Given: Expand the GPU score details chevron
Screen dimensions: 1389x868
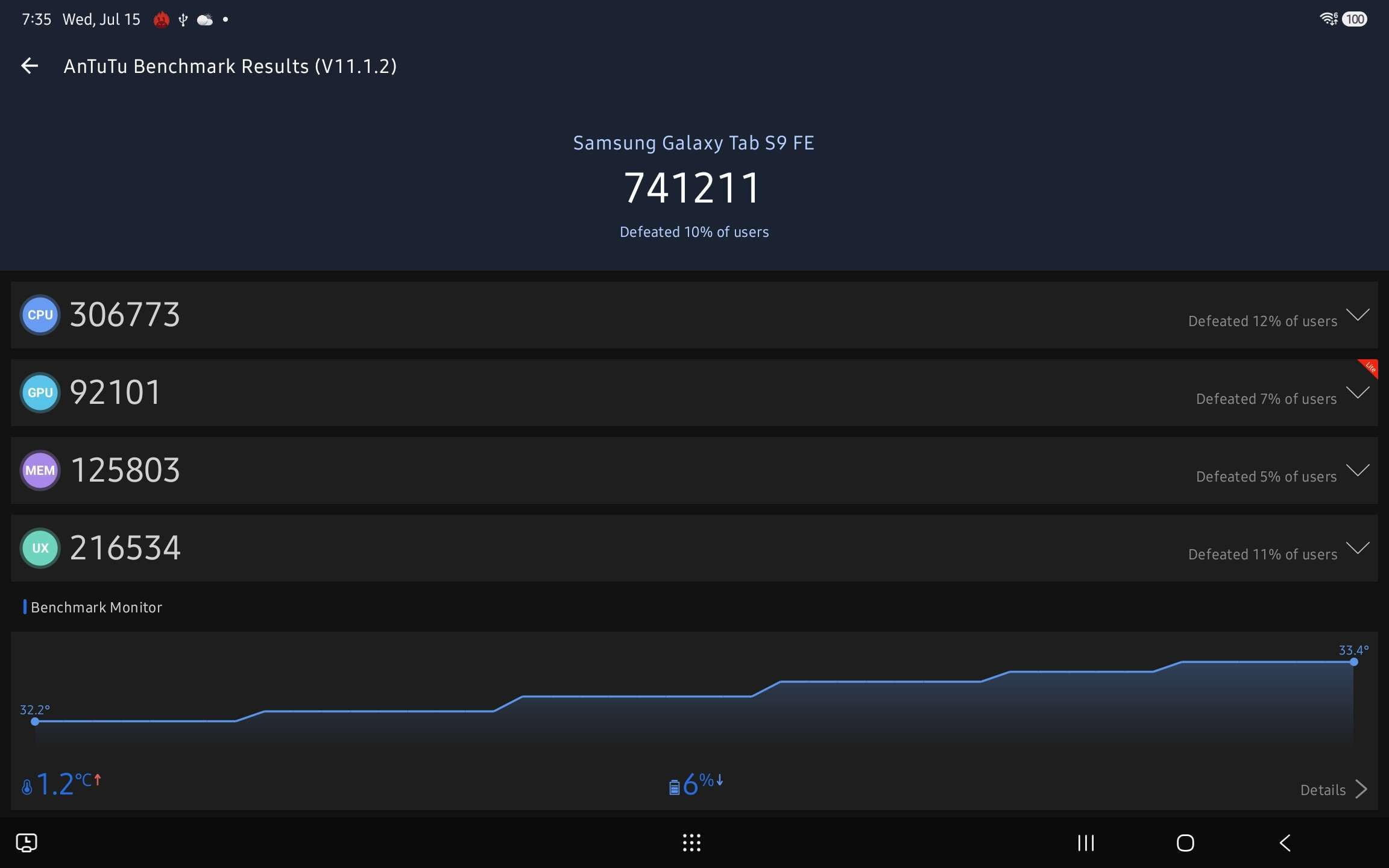Looking at the screenshot, I should tap(1358, 392).
